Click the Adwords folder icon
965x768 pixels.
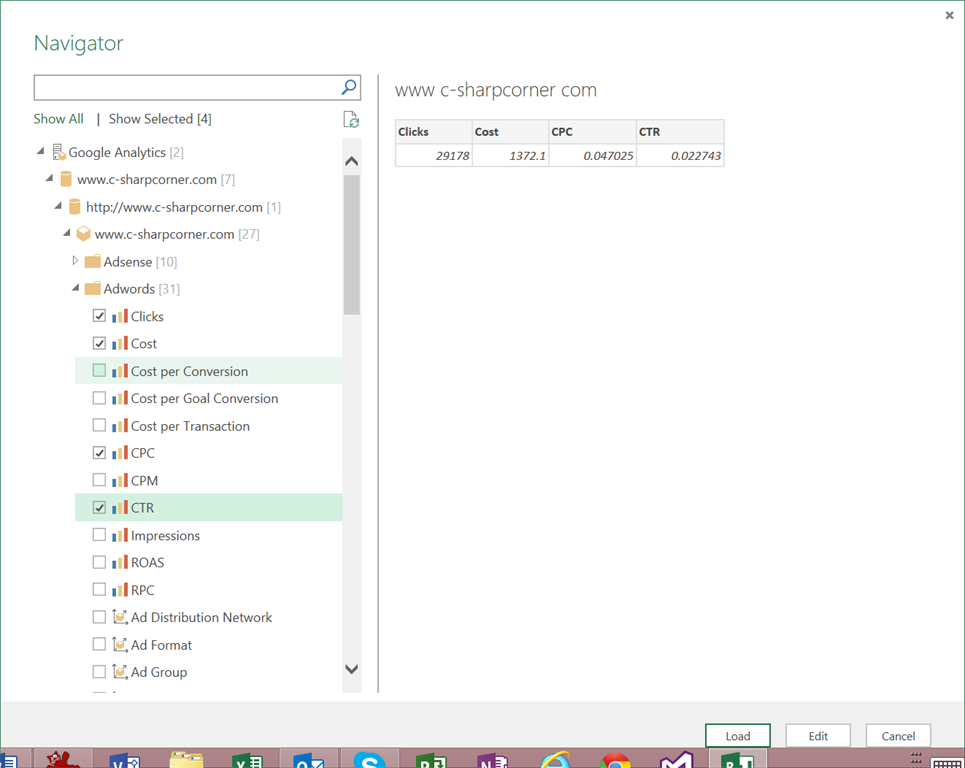click(x=92, y=289)
